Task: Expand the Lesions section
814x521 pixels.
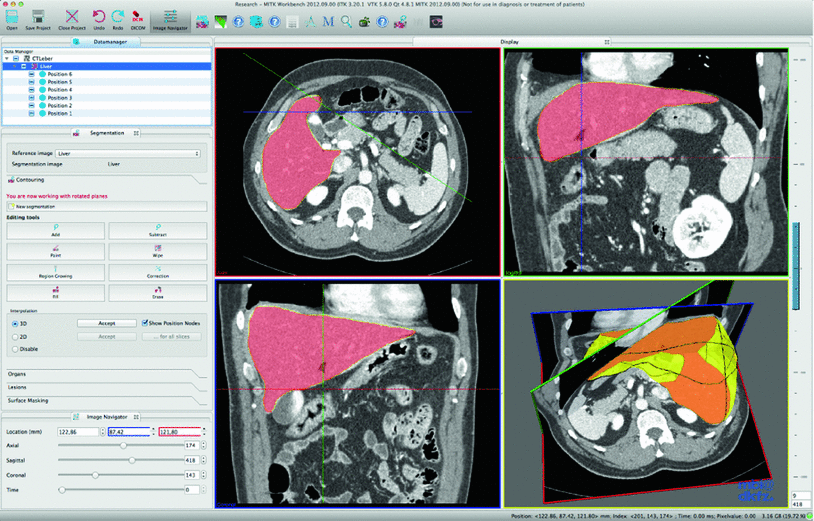Action: [106, 388]
